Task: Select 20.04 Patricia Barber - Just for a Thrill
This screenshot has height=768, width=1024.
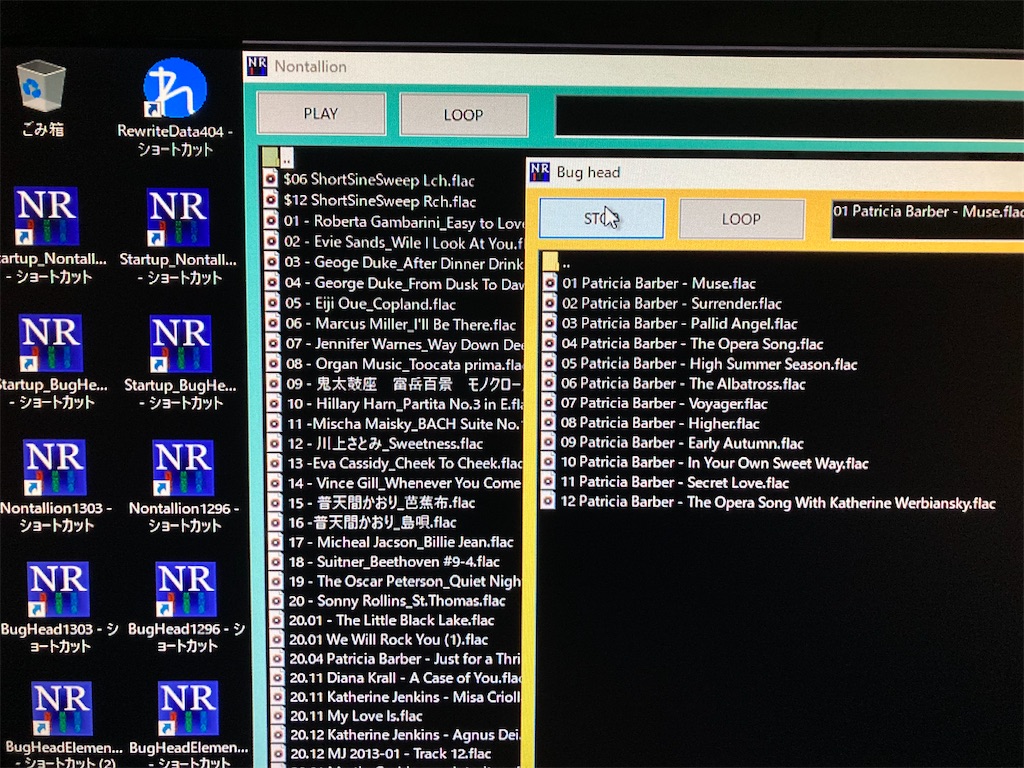Action: coord(406,658)
